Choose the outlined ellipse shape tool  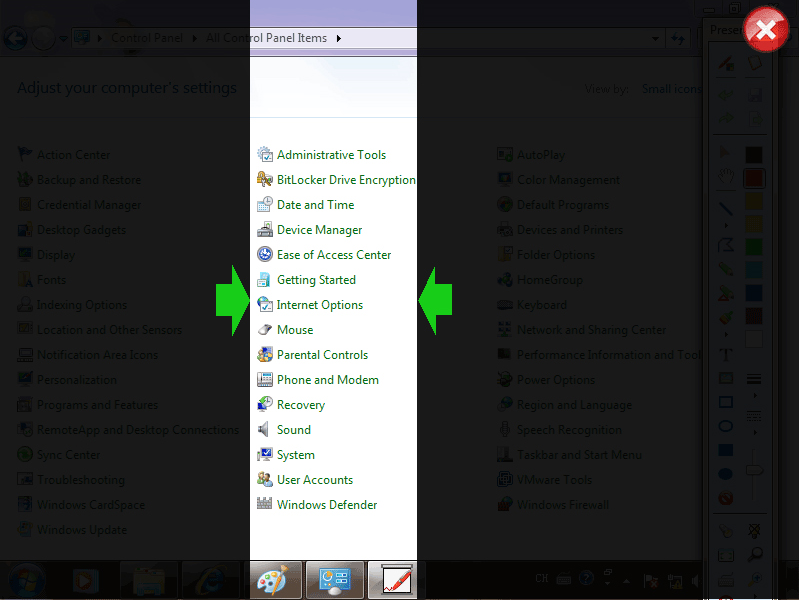[x=726, y=426]
